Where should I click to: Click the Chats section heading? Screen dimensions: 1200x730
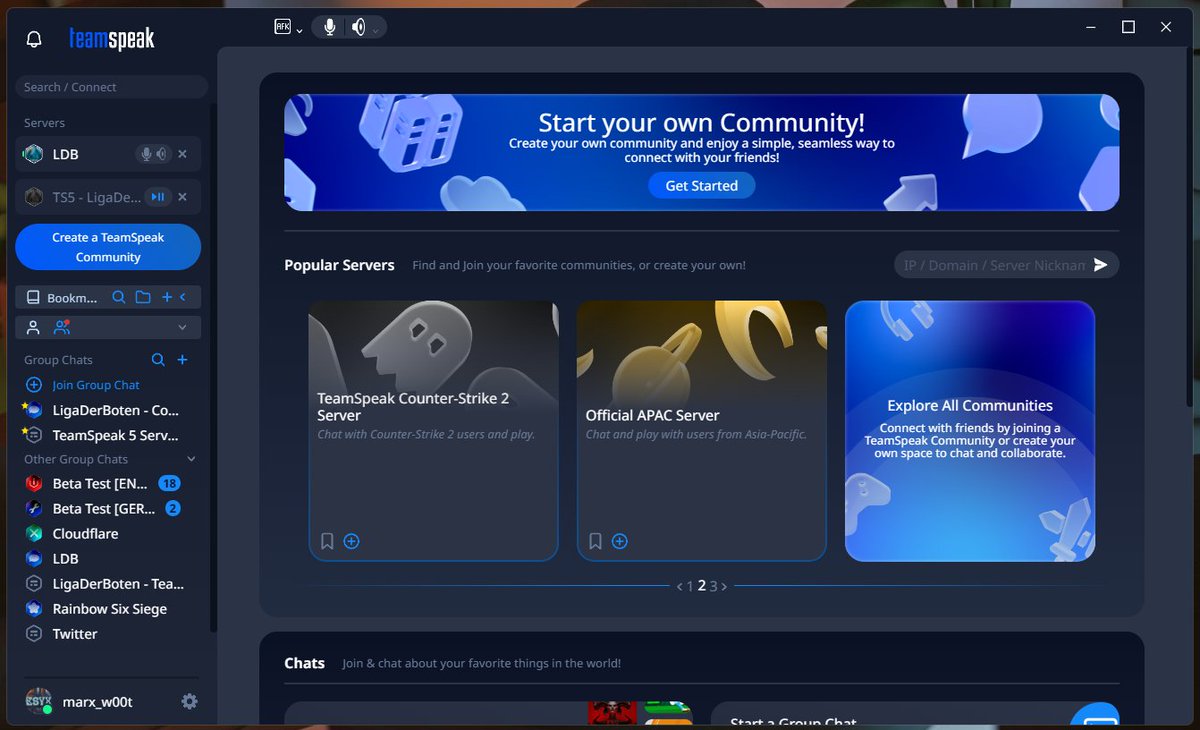[x=304, y=663]
